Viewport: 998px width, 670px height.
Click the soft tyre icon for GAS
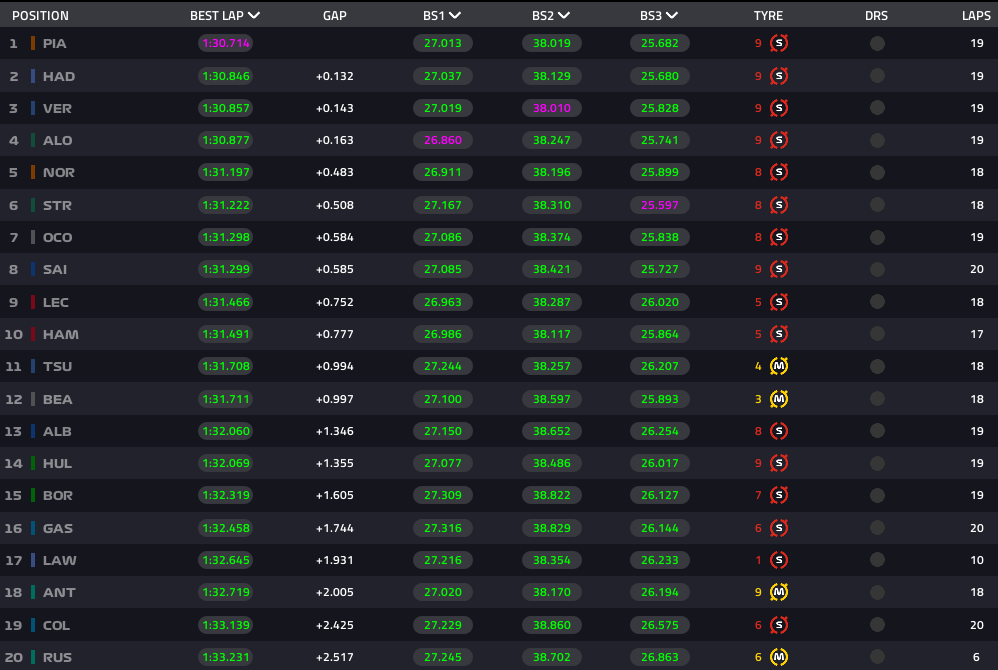tap(779, 528)
